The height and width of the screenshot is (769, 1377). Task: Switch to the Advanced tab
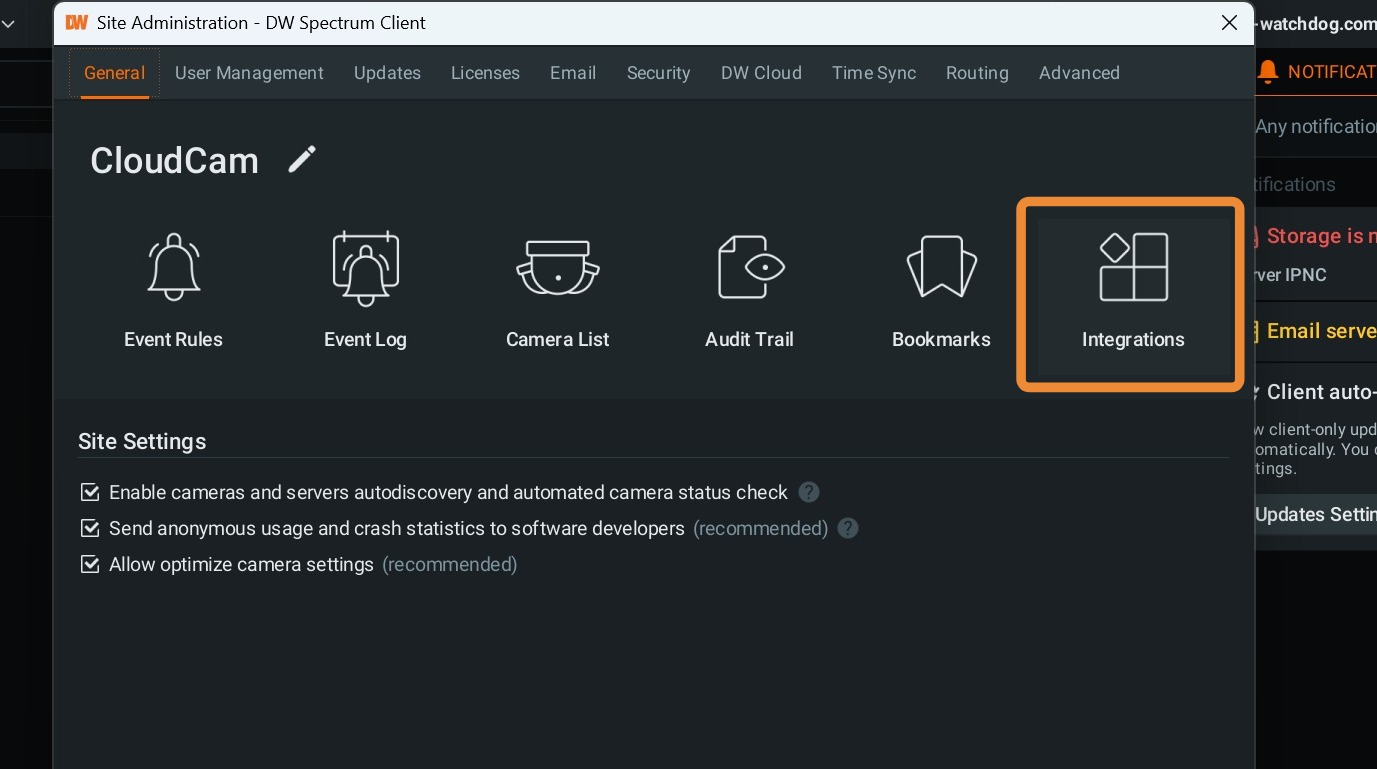point(1079,73)
